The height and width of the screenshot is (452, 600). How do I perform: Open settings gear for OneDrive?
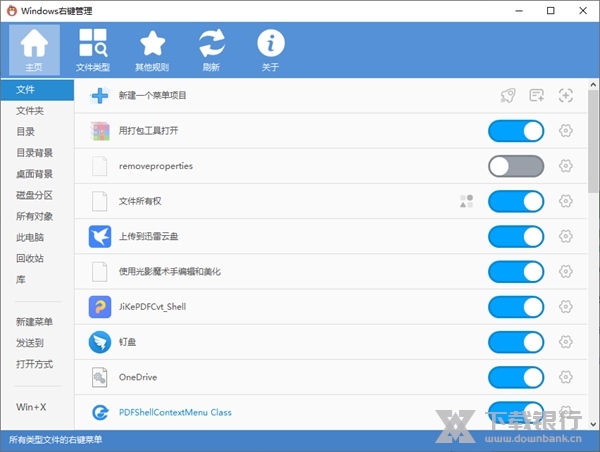(x=566, y=377)
